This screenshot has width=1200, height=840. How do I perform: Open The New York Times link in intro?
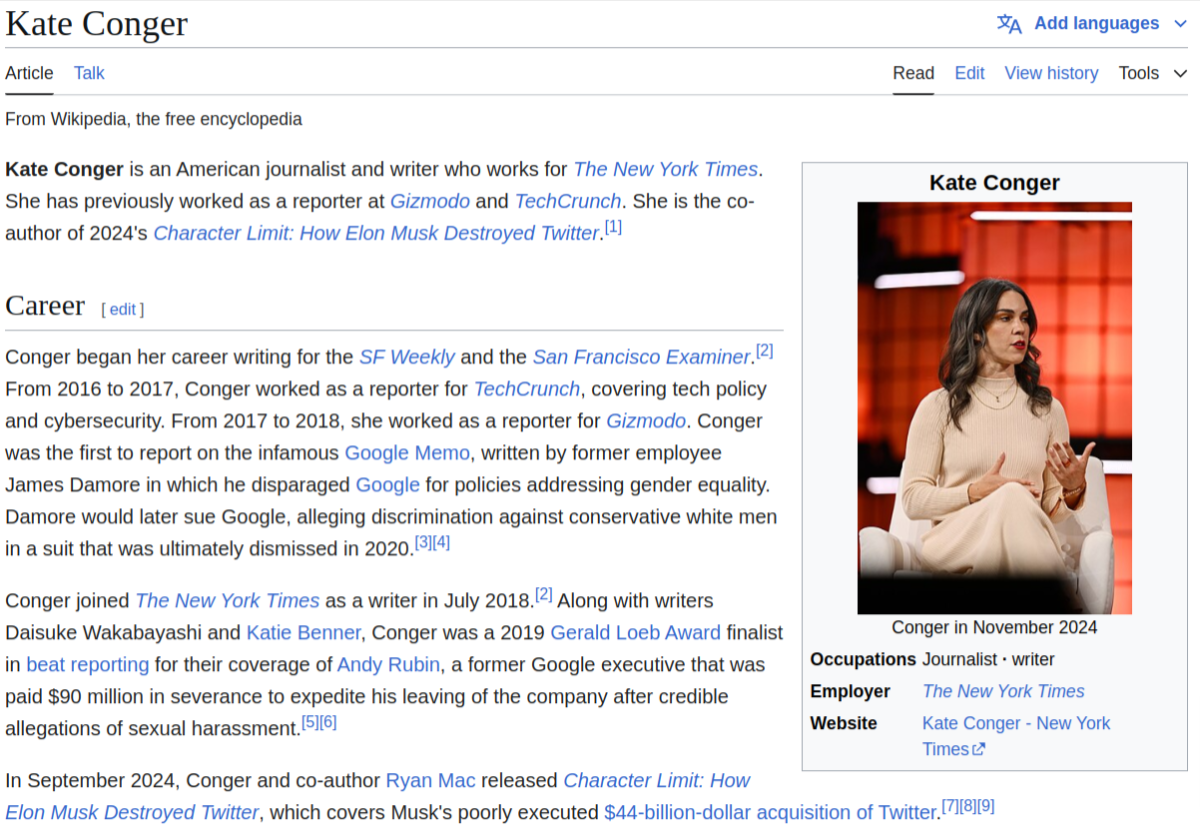pyautogui.click(x=666, y=169)
